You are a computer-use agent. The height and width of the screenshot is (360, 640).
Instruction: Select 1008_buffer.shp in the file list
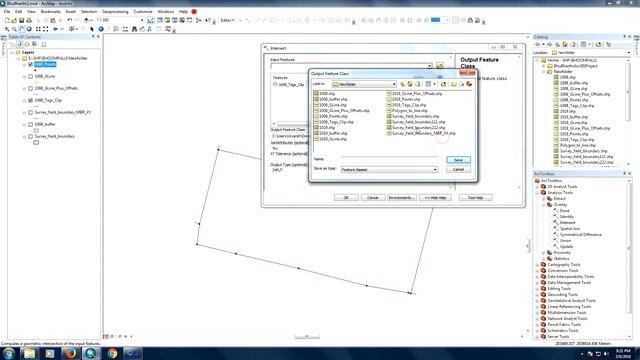point(331,99)
